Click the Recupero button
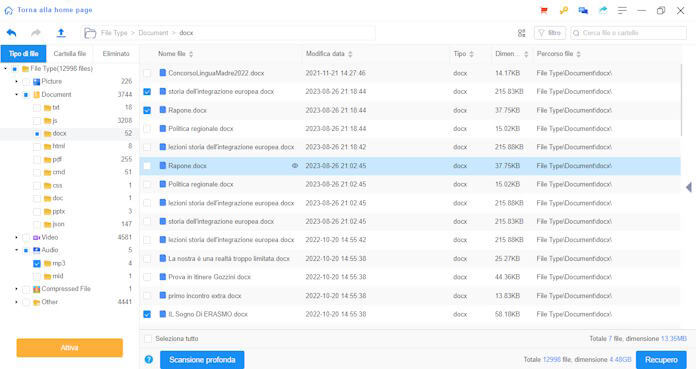The image size is (696, 369). point(661,360)
